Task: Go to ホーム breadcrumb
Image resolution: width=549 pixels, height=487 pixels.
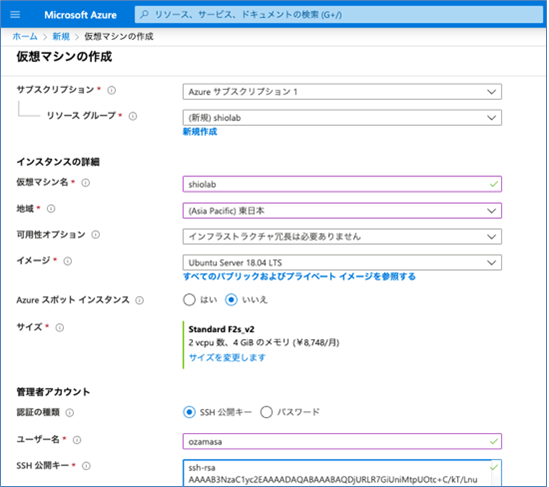Action: tap(25, 36)
